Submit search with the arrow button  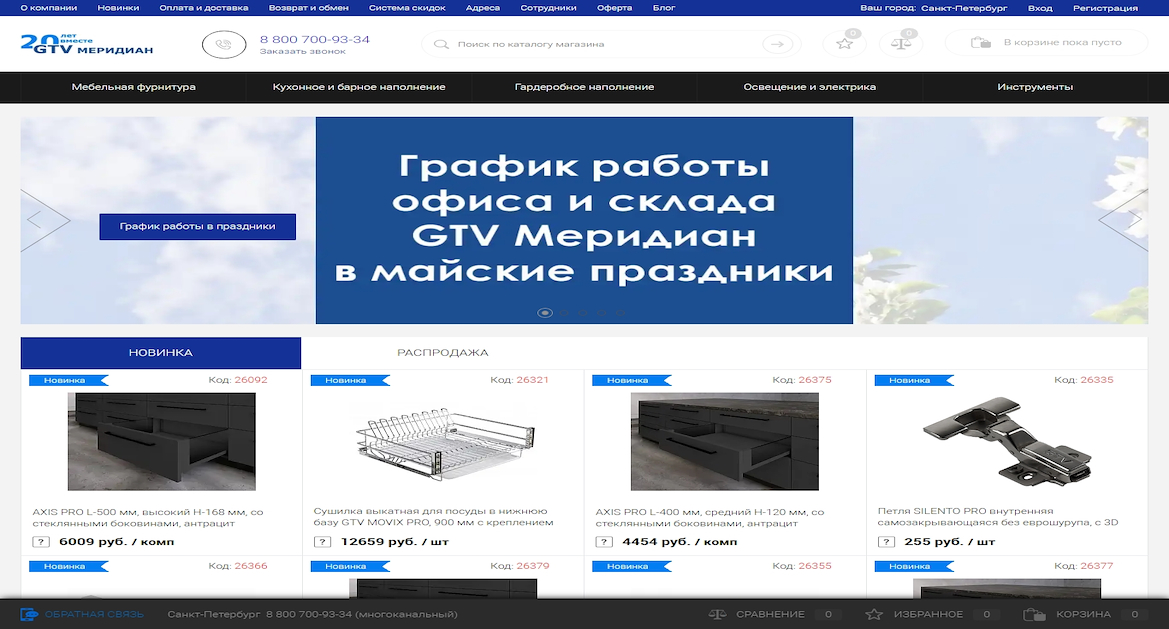pos(778,44)
